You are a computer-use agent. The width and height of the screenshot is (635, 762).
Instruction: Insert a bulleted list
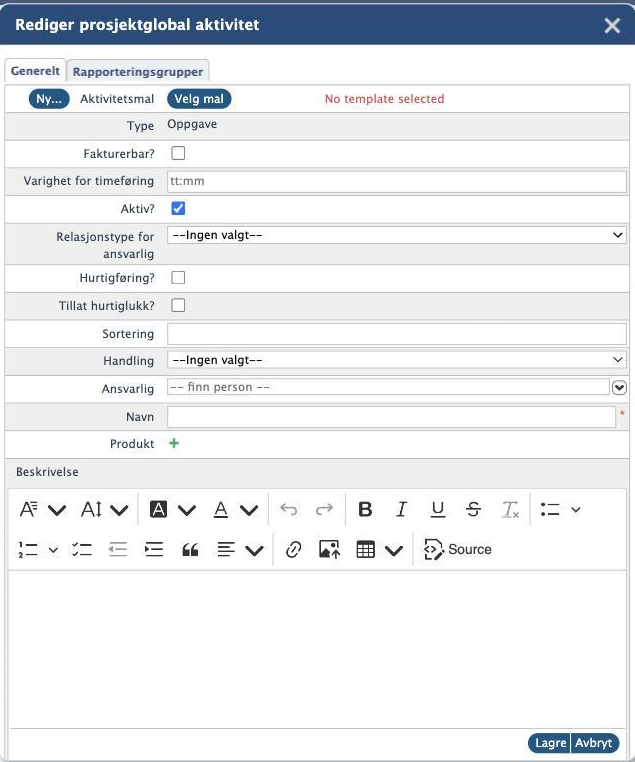(x=550, y=509)
